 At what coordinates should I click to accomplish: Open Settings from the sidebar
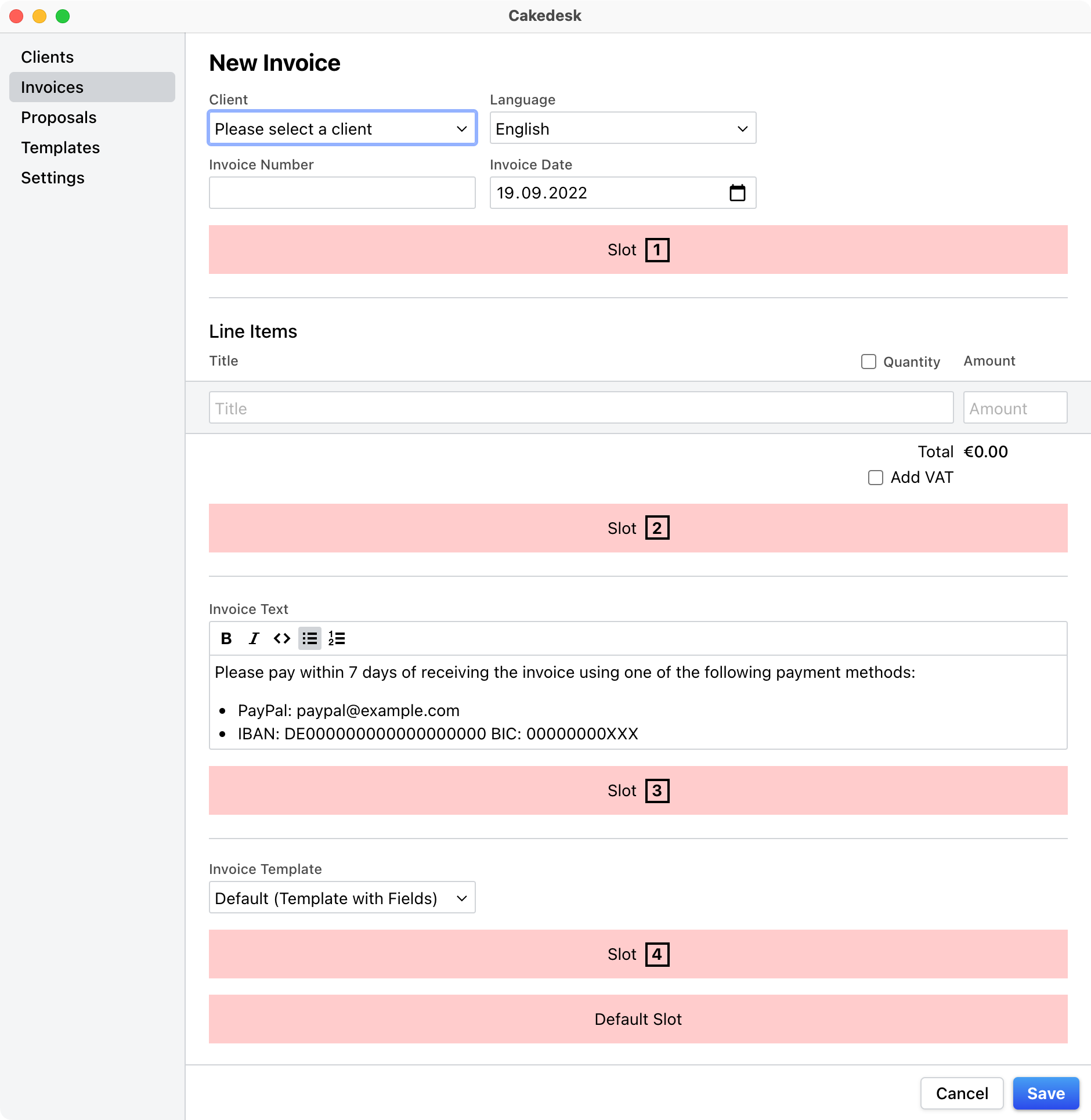pyautogui.click(x=53, y=178)
